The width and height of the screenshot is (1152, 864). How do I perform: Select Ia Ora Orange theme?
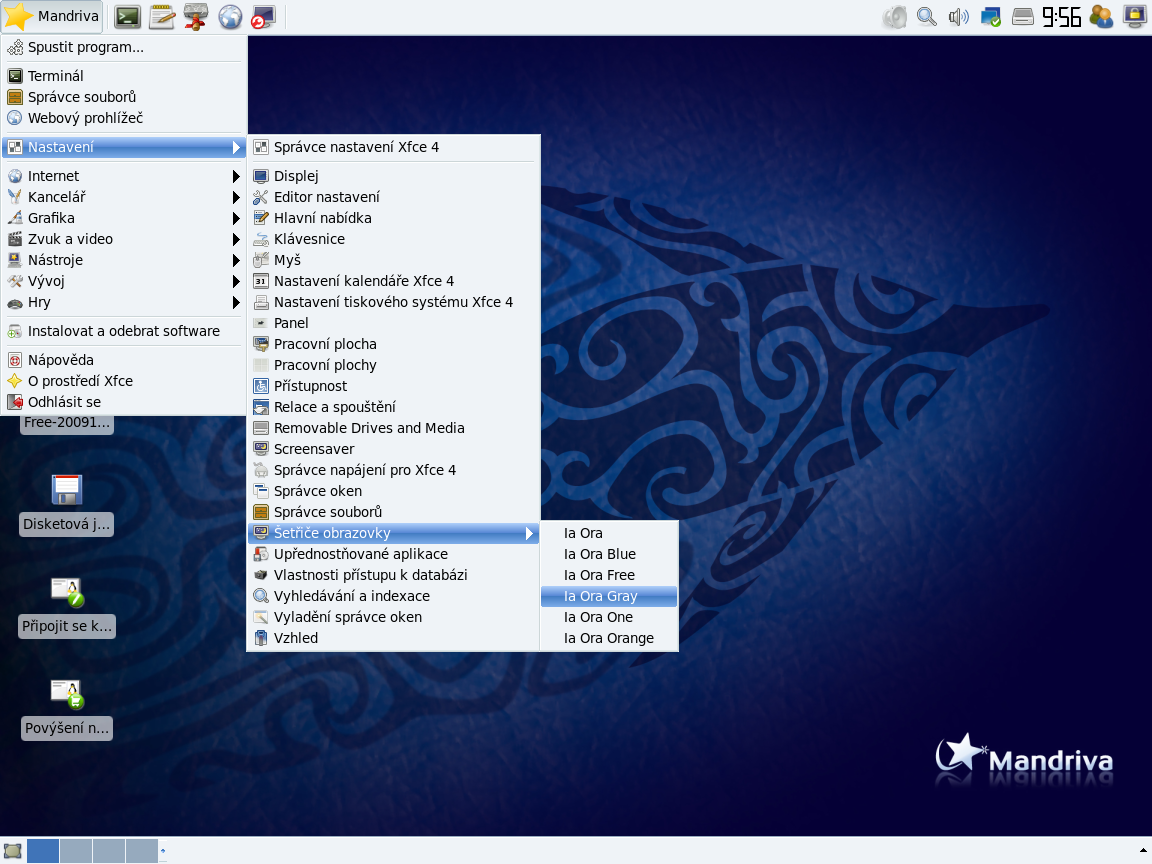[609, 638]
